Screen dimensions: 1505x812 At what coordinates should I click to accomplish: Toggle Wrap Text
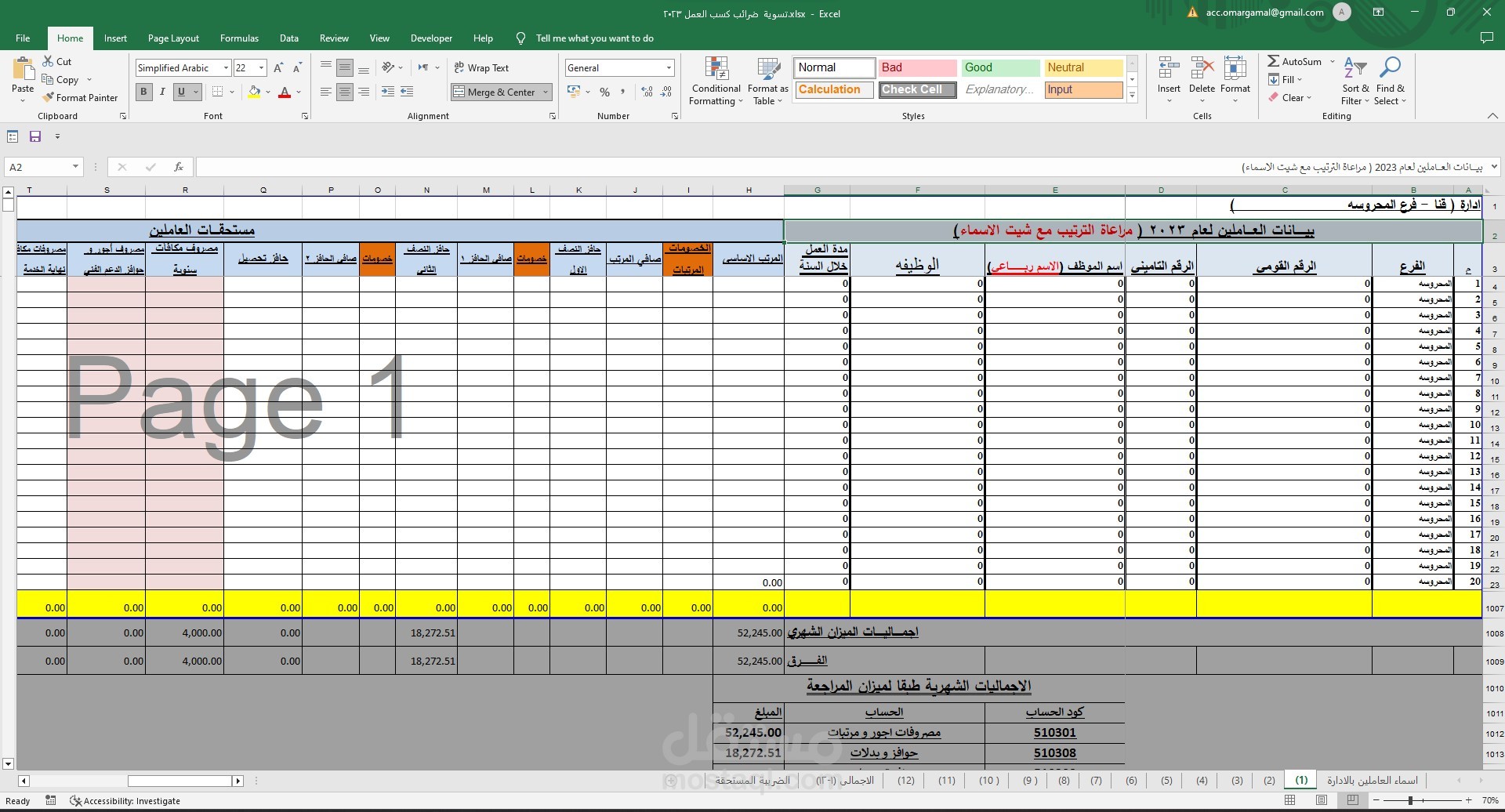click(x=481, y=68)
